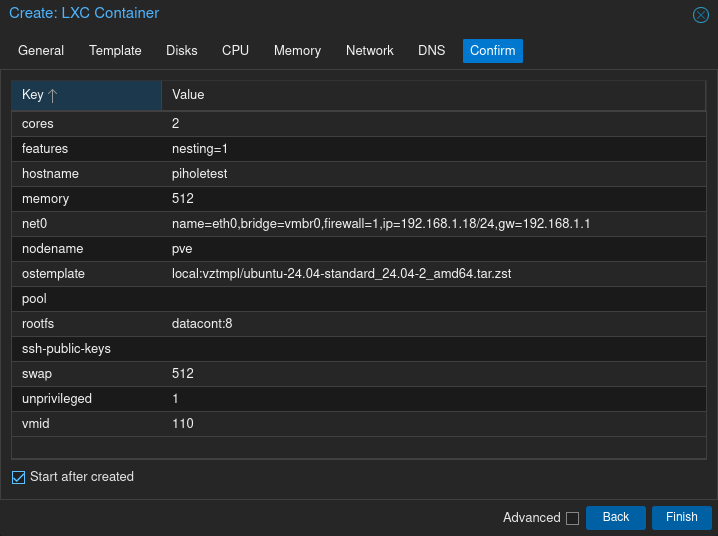Close the Create LXC Container dialog
718x536 pixels.
(700, 15)
